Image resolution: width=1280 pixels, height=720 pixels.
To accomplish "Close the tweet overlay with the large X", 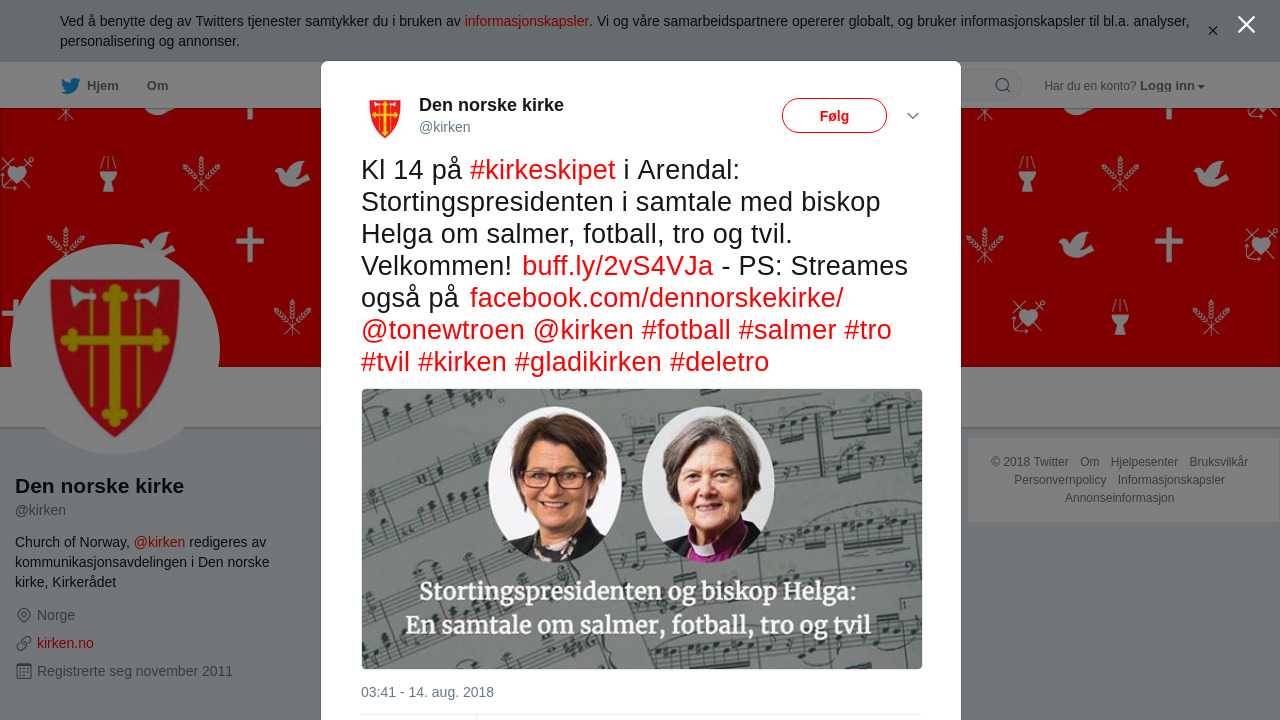I will point(1246,25).
